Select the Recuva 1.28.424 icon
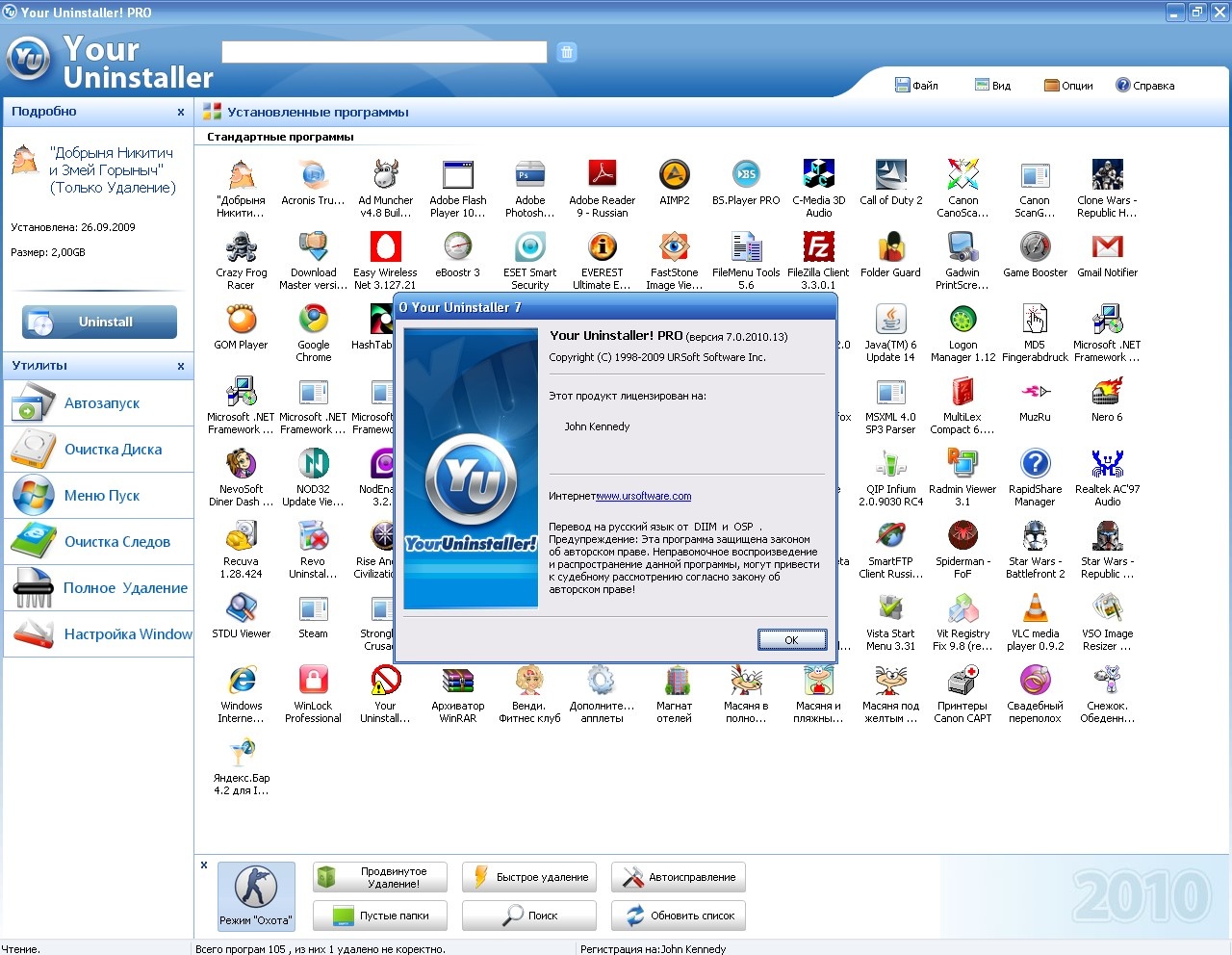This screenshot has width=1232, height=955. (x=241, y=536)
